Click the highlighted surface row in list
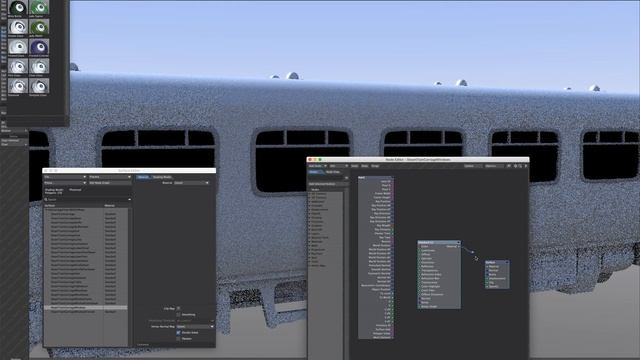640x360 pixels. tap(85, 307)
